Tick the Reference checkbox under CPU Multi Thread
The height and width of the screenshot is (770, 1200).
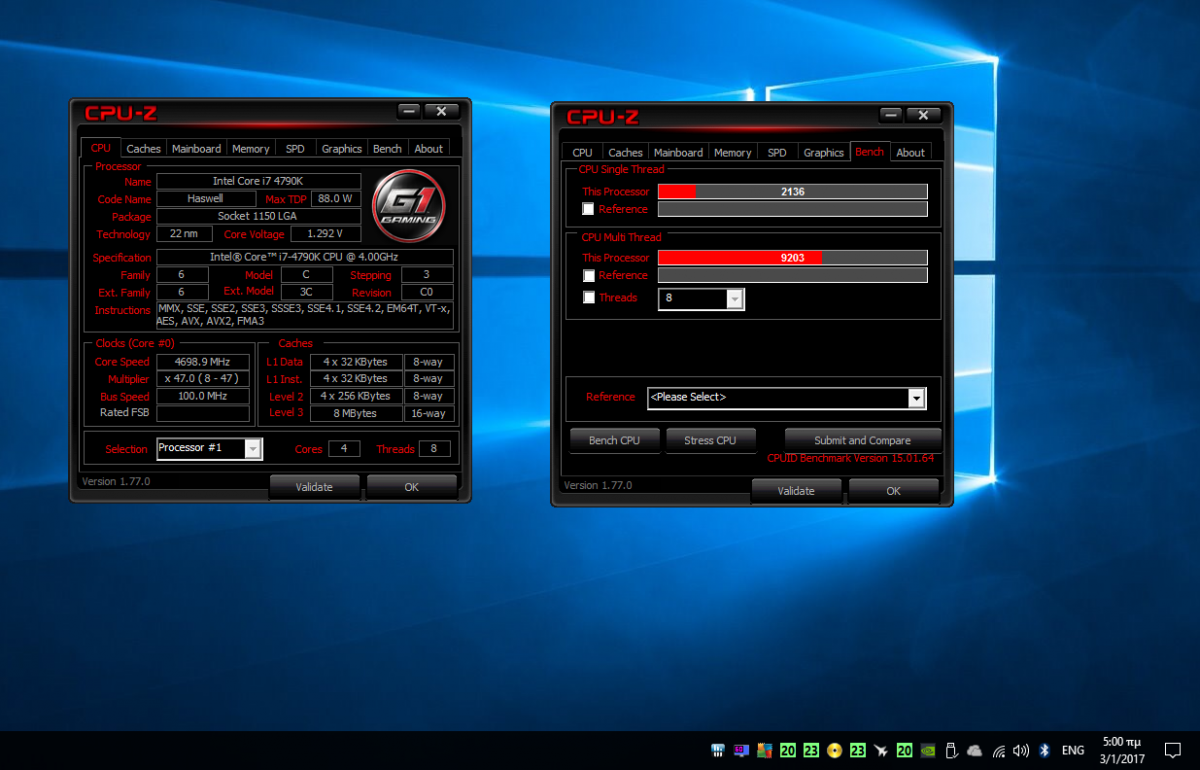[x=588, y=275]
